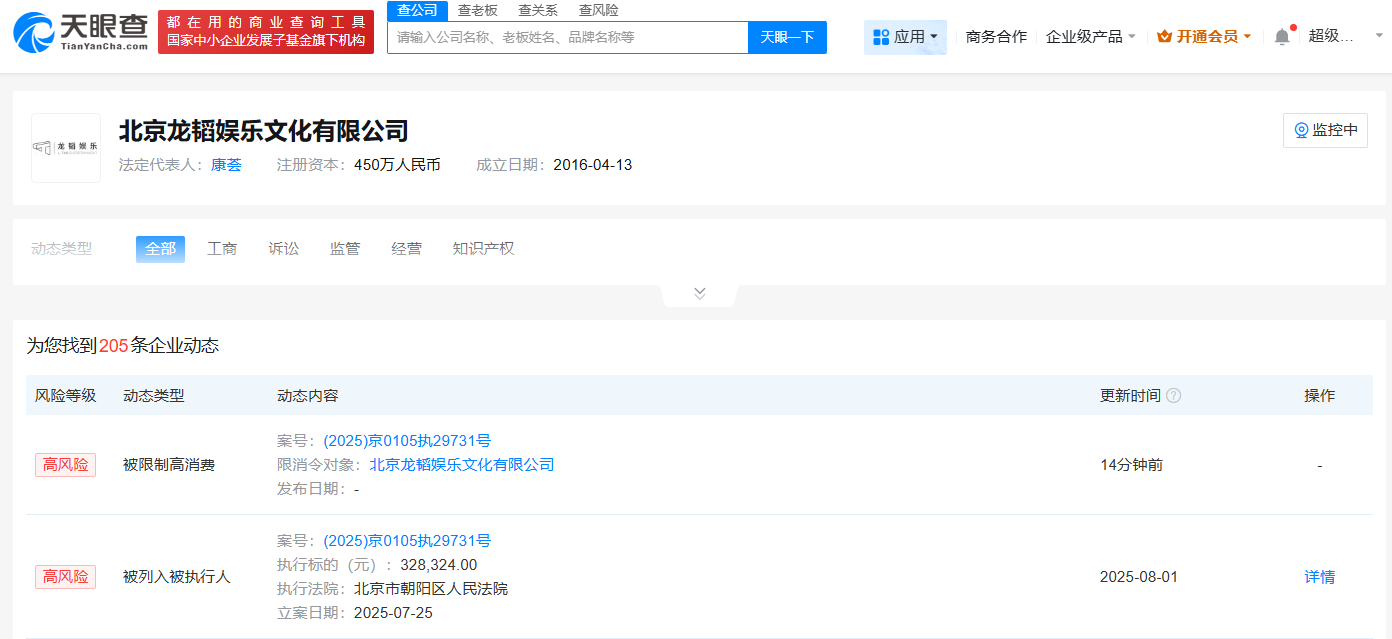
Task: Click the help icon beside 更新时间
Action: 1173,396
